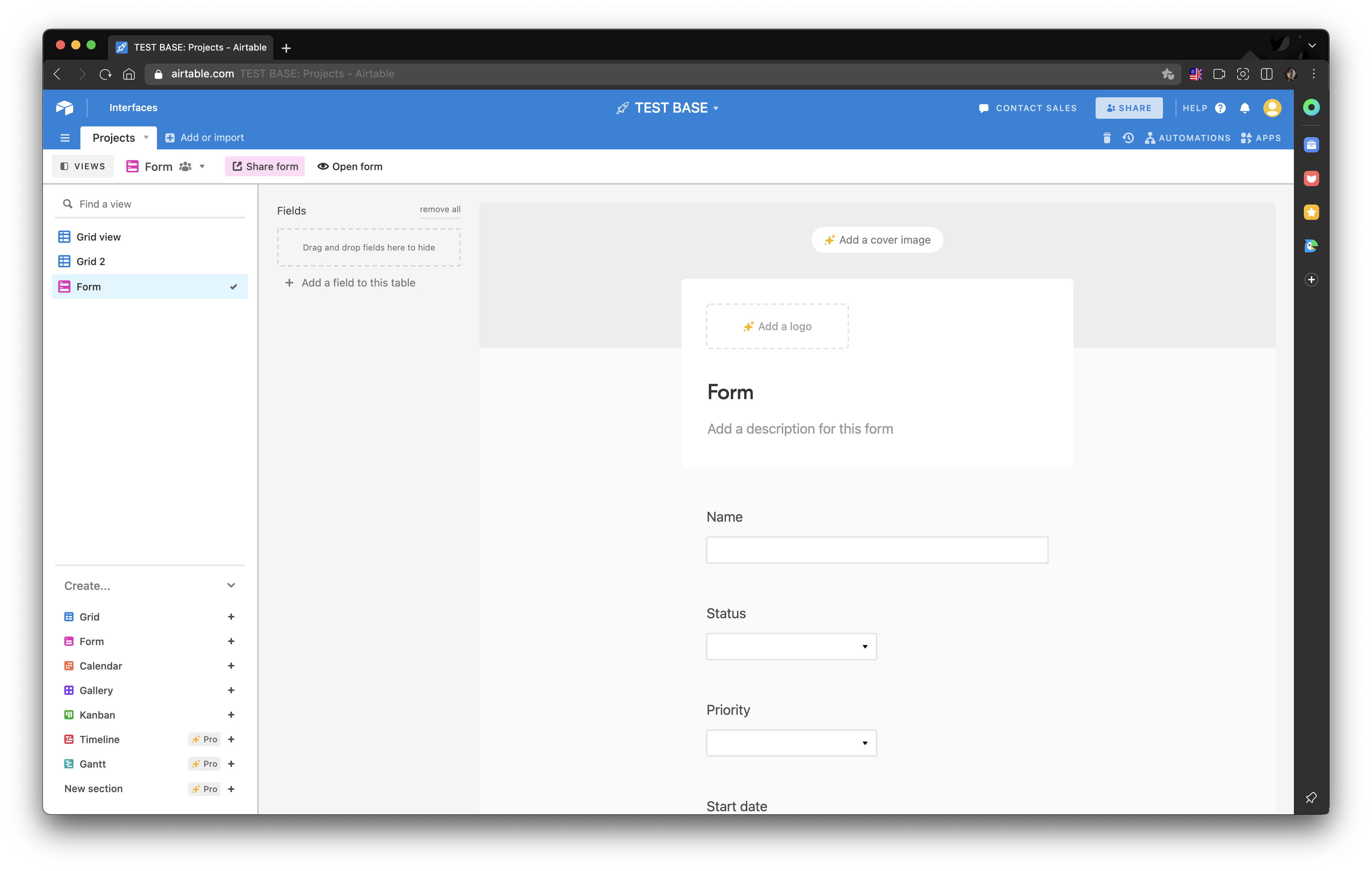This screenshot has height=871, width=1372.
Task: Click the hamburger tables list icon
Action: click(x=65, y=138)
